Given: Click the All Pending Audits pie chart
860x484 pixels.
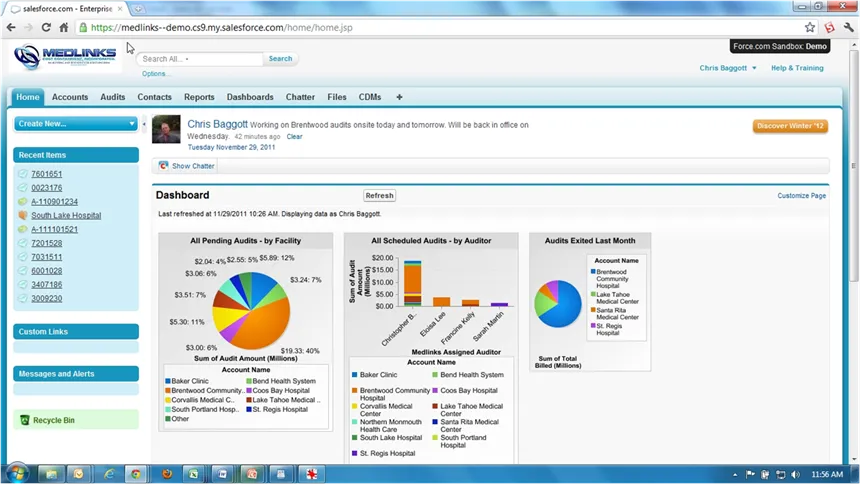Looking at the screenshot, I should [251, 311].
